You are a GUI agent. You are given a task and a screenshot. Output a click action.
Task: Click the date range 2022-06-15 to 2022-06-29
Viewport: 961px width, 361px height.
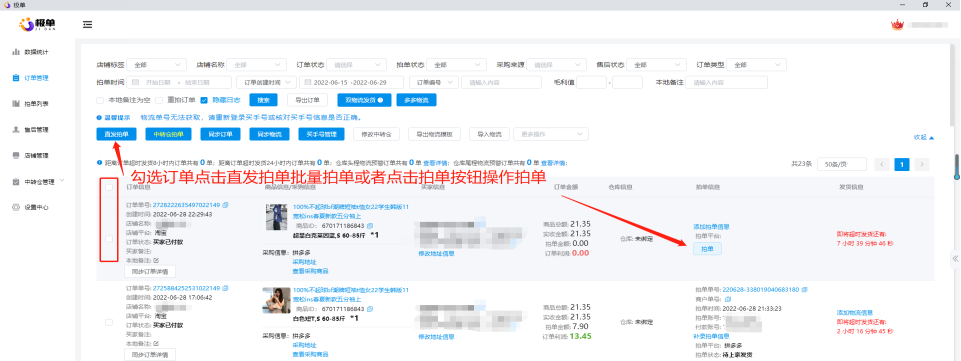point(351,82)
